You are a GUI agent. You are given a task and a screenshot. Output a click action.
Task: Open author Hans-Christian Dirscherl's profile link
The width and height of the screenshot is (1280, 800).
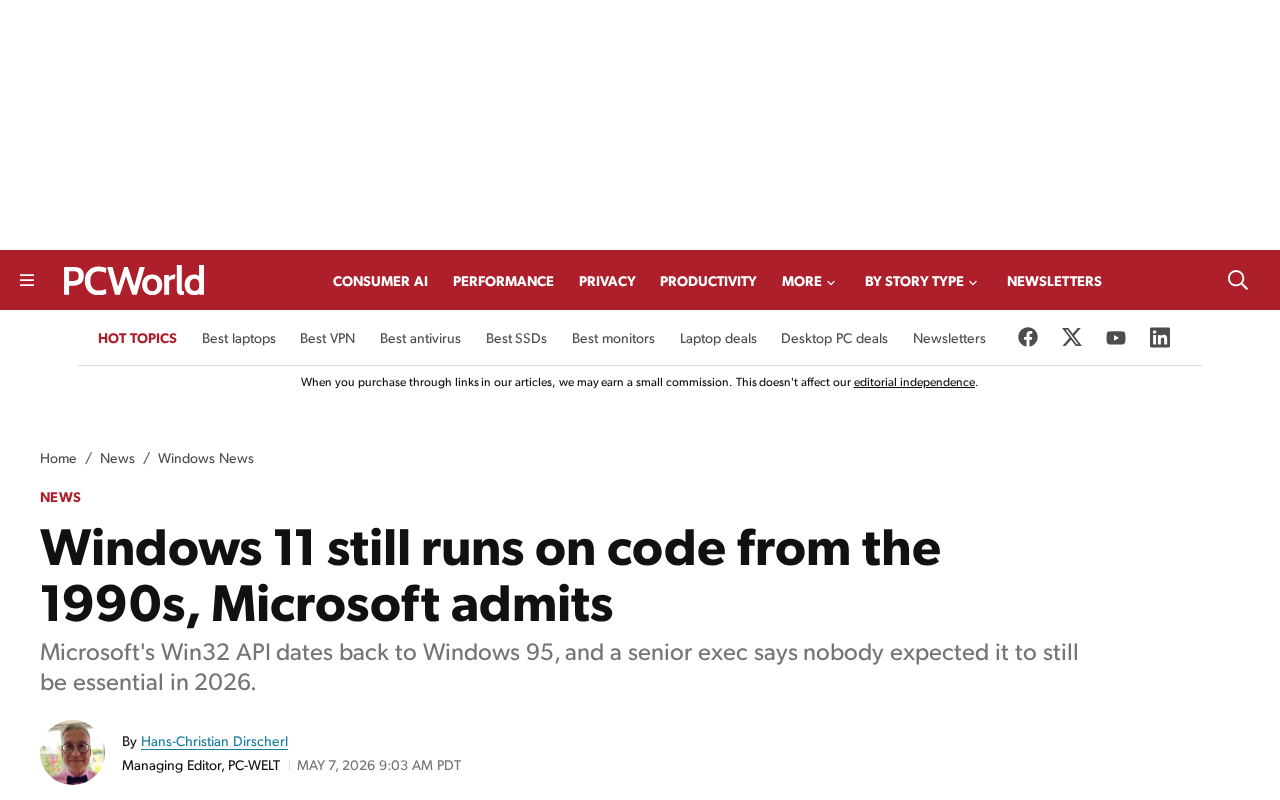click(214, 742)
